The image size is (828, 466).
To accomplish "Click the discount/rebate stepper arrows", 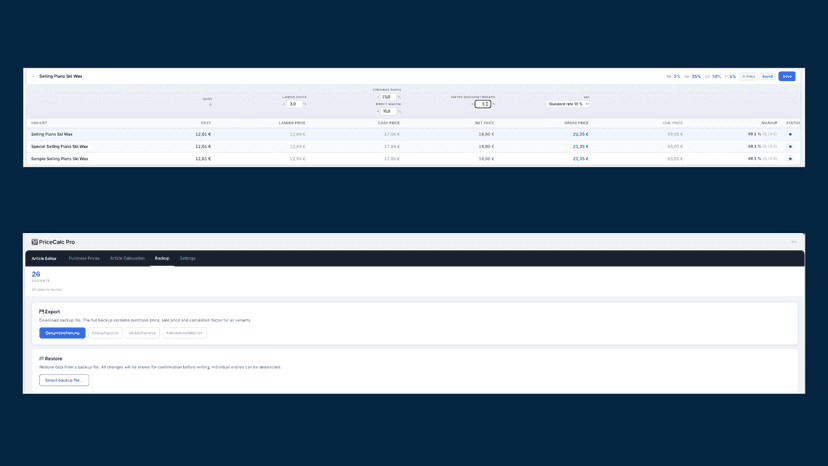I will point(487,104).
